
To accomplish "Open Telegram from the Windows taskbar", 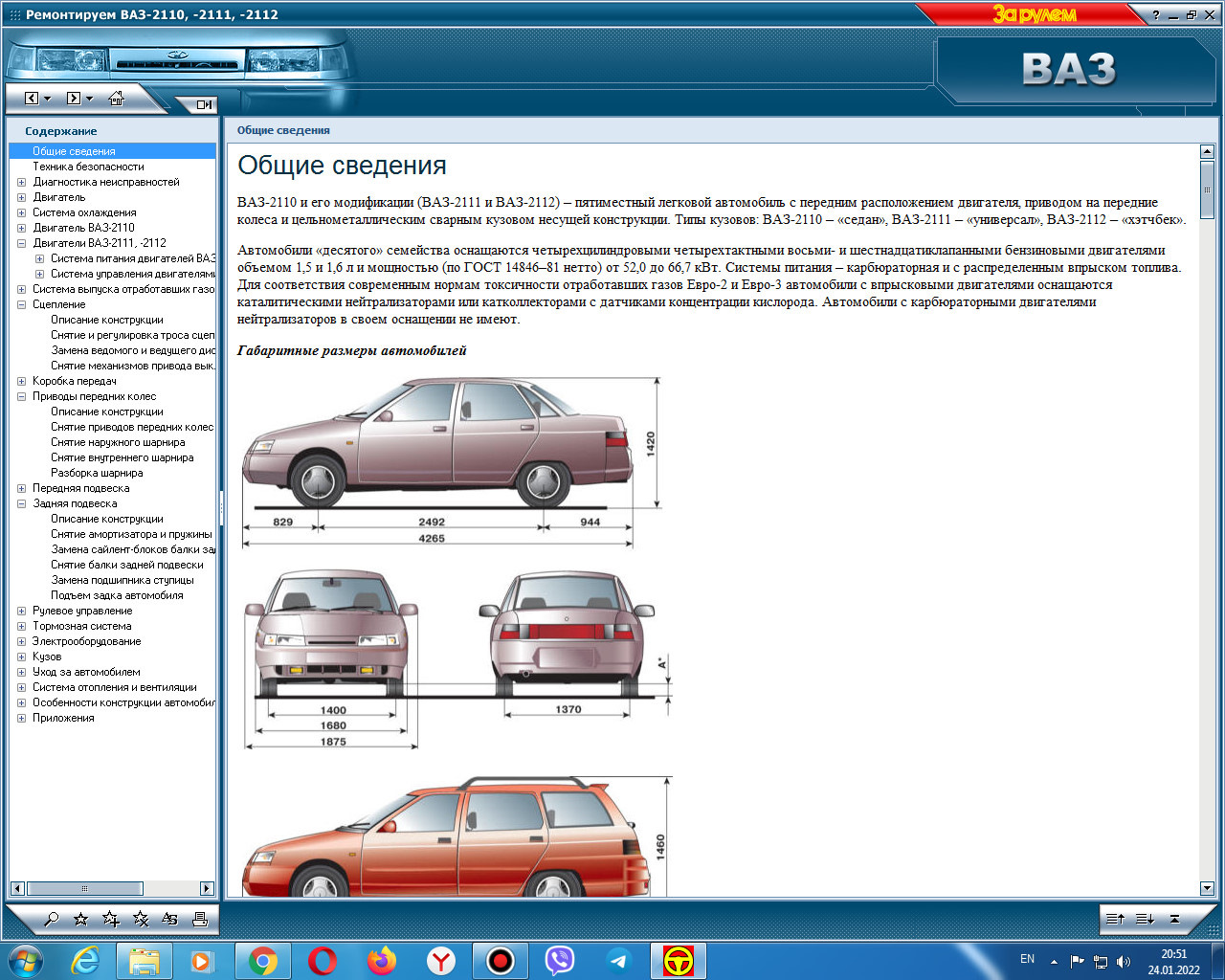I will (x=619, y=960).
